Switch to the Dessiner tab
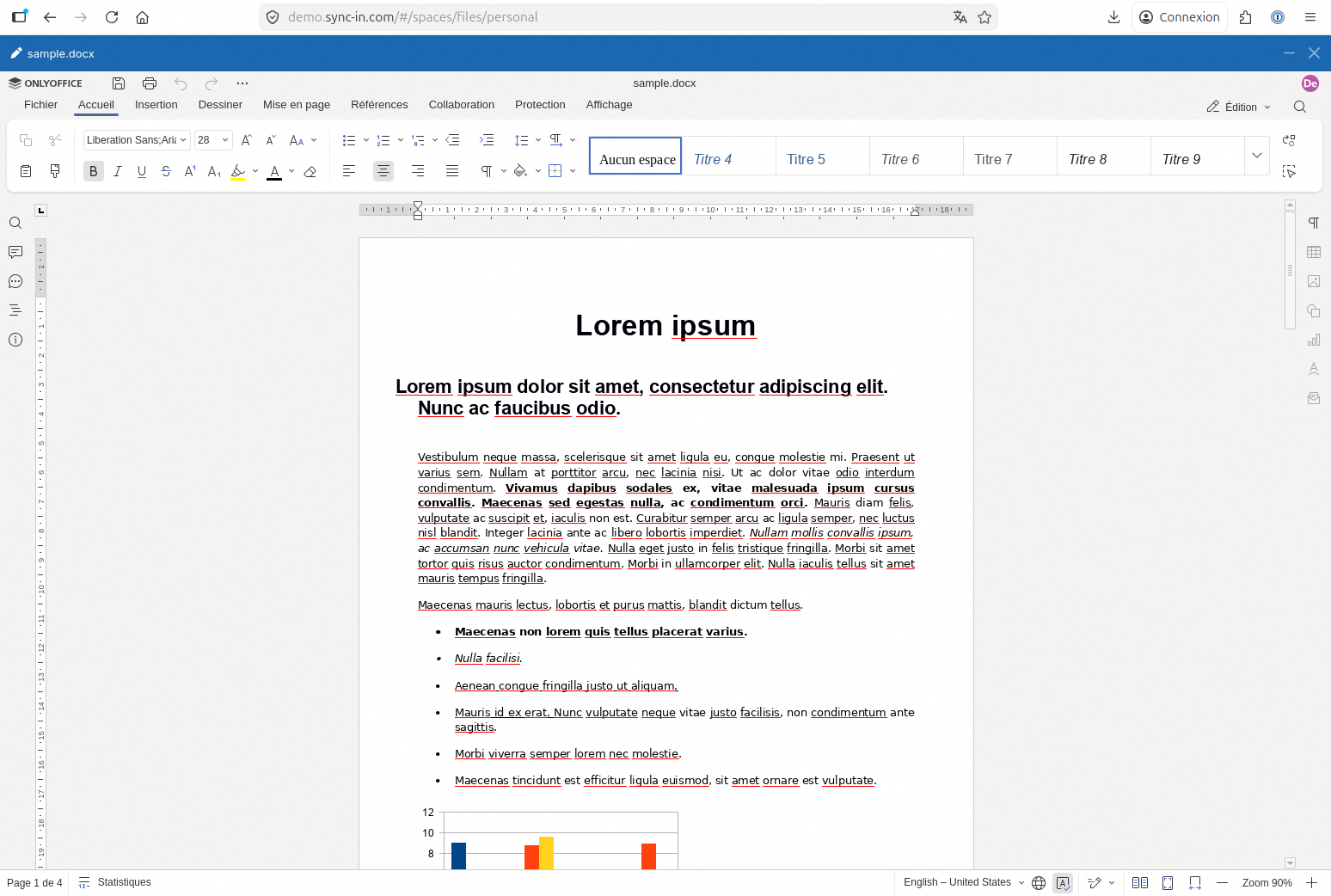This screenshot has height=896, width=1331. pyautogui.click(x=220, y=105)
